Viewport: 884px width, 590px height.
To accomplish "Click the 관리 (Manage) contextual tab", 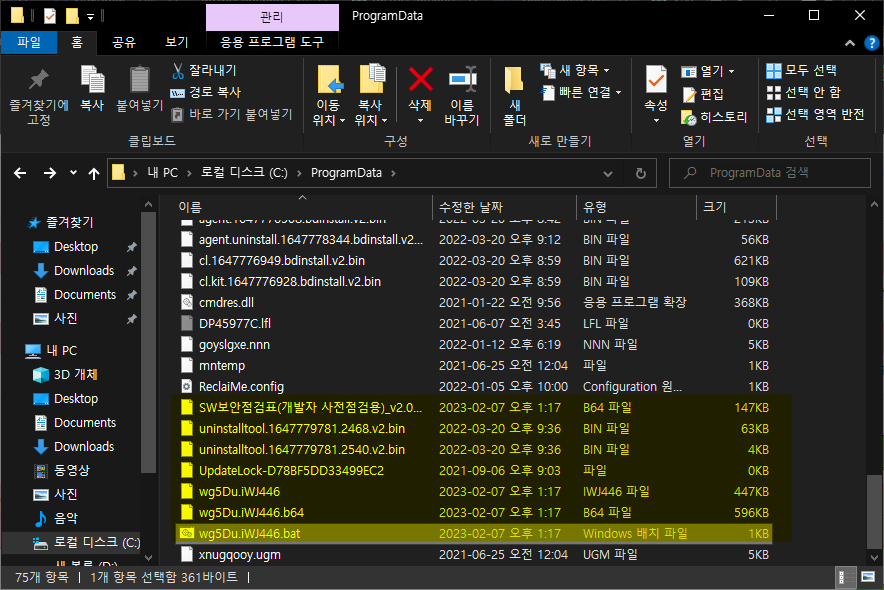I will click(x=272, y=17).
